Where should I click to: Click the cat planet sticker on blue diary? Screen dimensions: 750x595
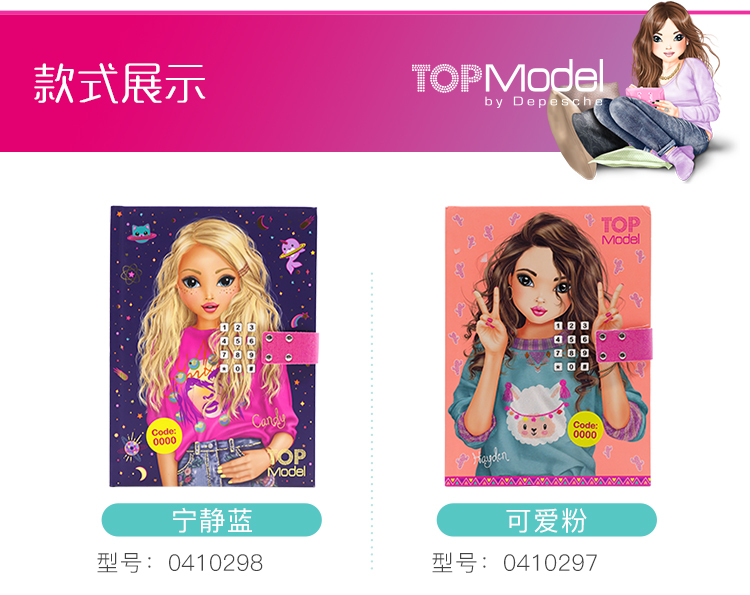[140, 233]
